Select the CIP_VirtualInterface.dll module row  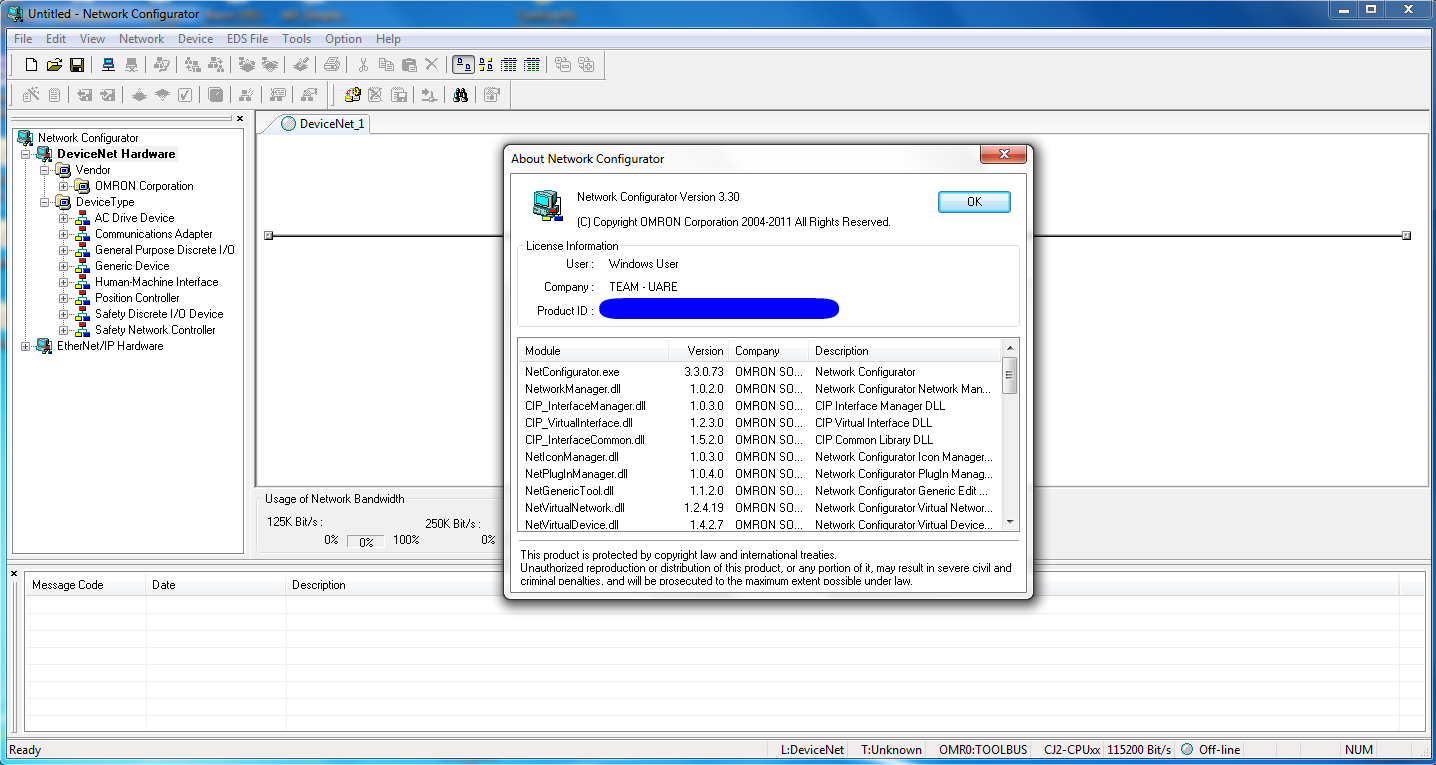point(760,423)
